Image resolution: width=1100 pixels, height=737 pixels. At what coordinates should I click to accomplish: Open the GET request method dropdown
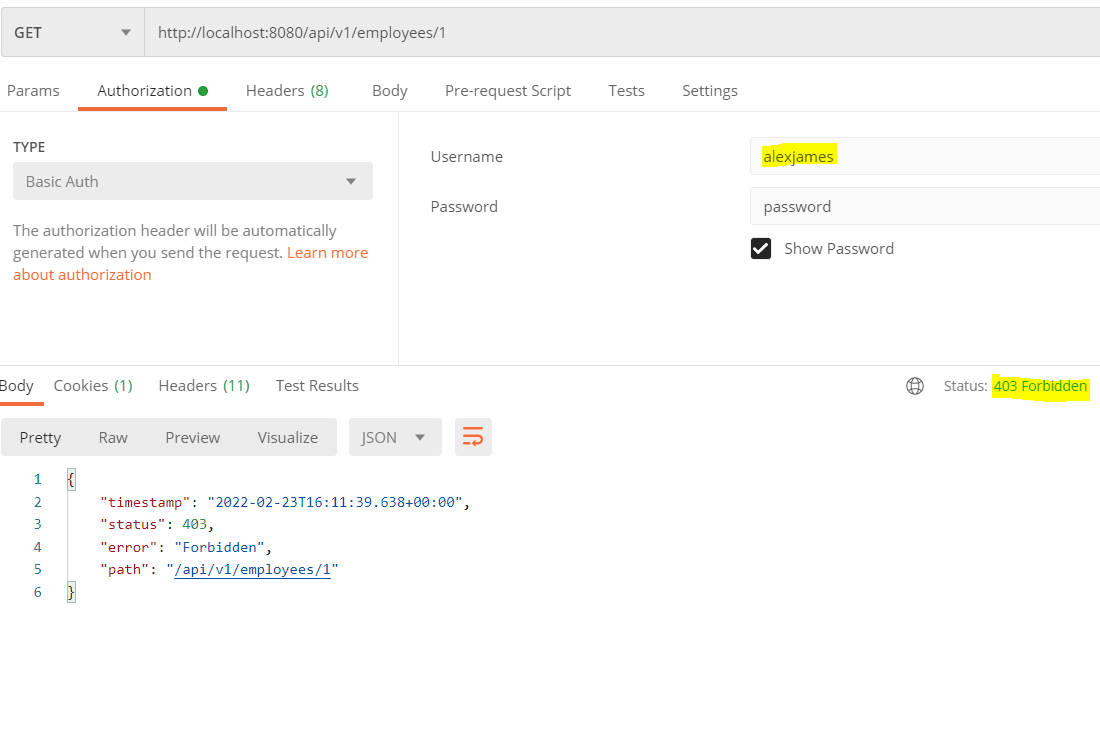point(70,31)
